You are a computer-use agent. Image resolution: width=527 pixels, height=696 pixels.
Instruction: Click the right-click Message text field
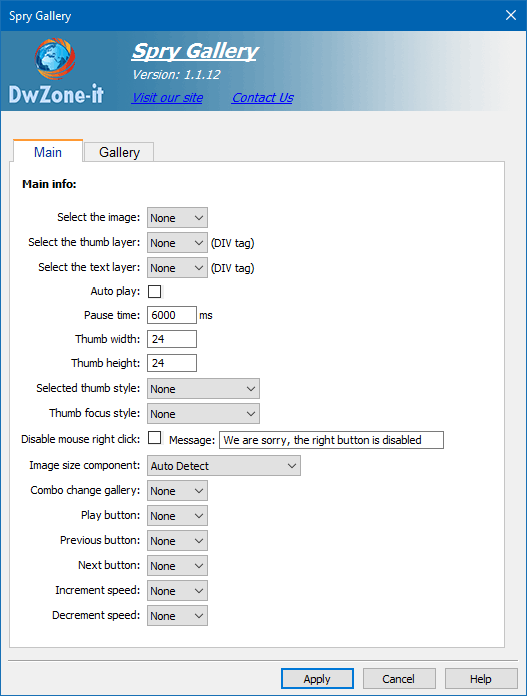331,440
